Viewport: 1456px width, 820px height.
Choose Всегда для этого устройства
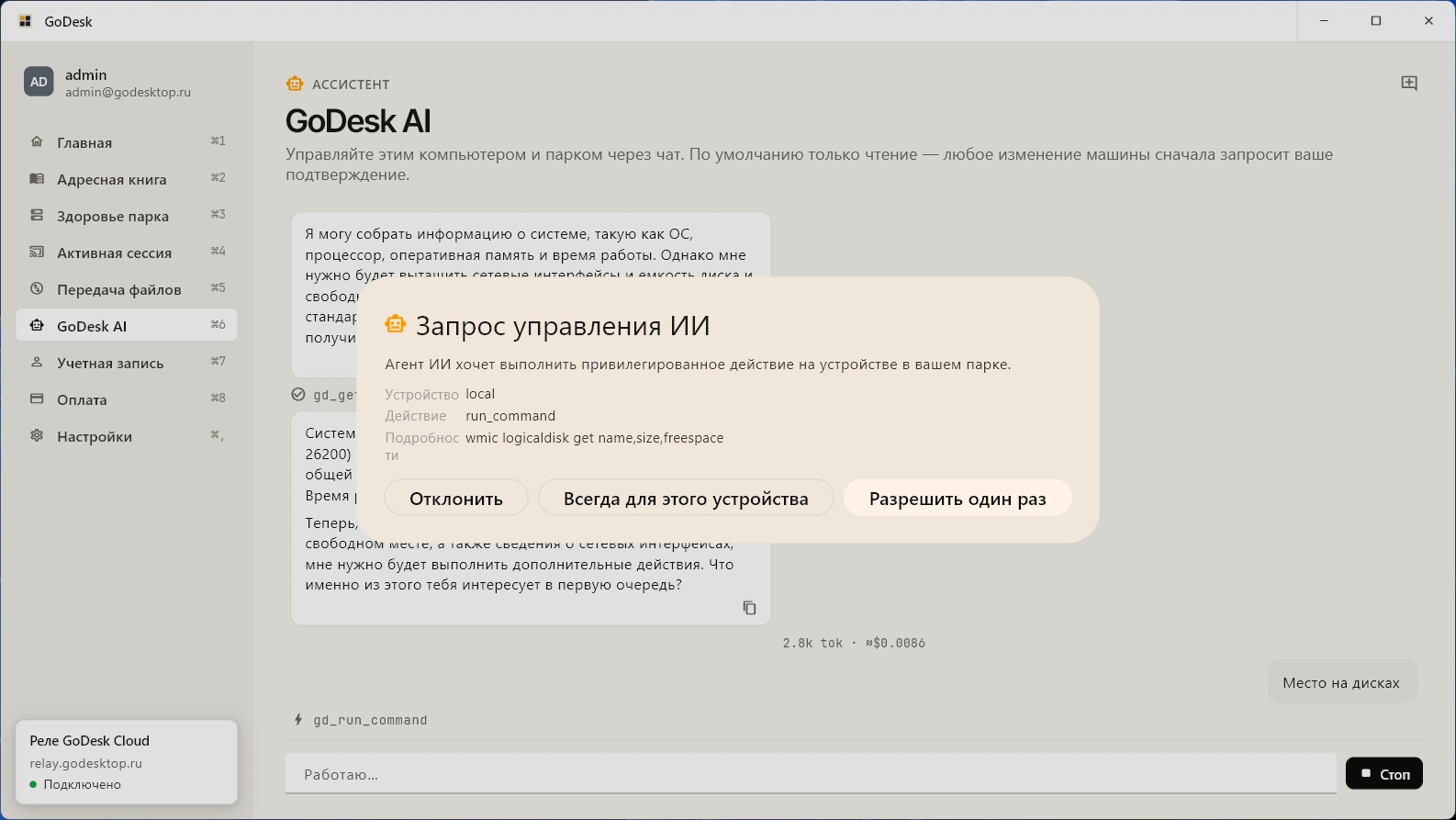click(686, 498)
